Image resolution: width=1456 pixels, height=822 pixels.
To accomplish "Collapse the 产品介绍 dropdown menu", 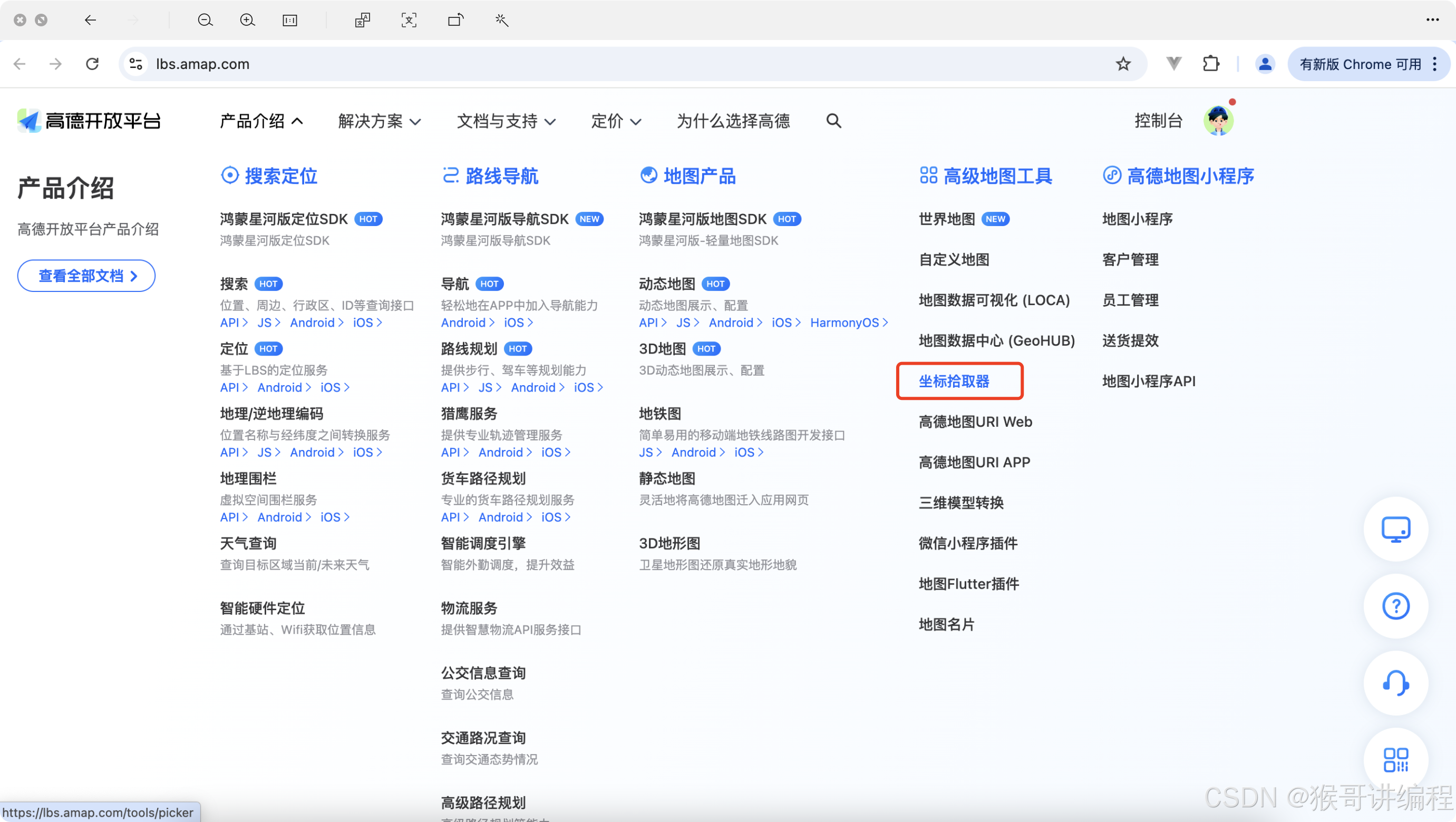I will click(261, 121).
